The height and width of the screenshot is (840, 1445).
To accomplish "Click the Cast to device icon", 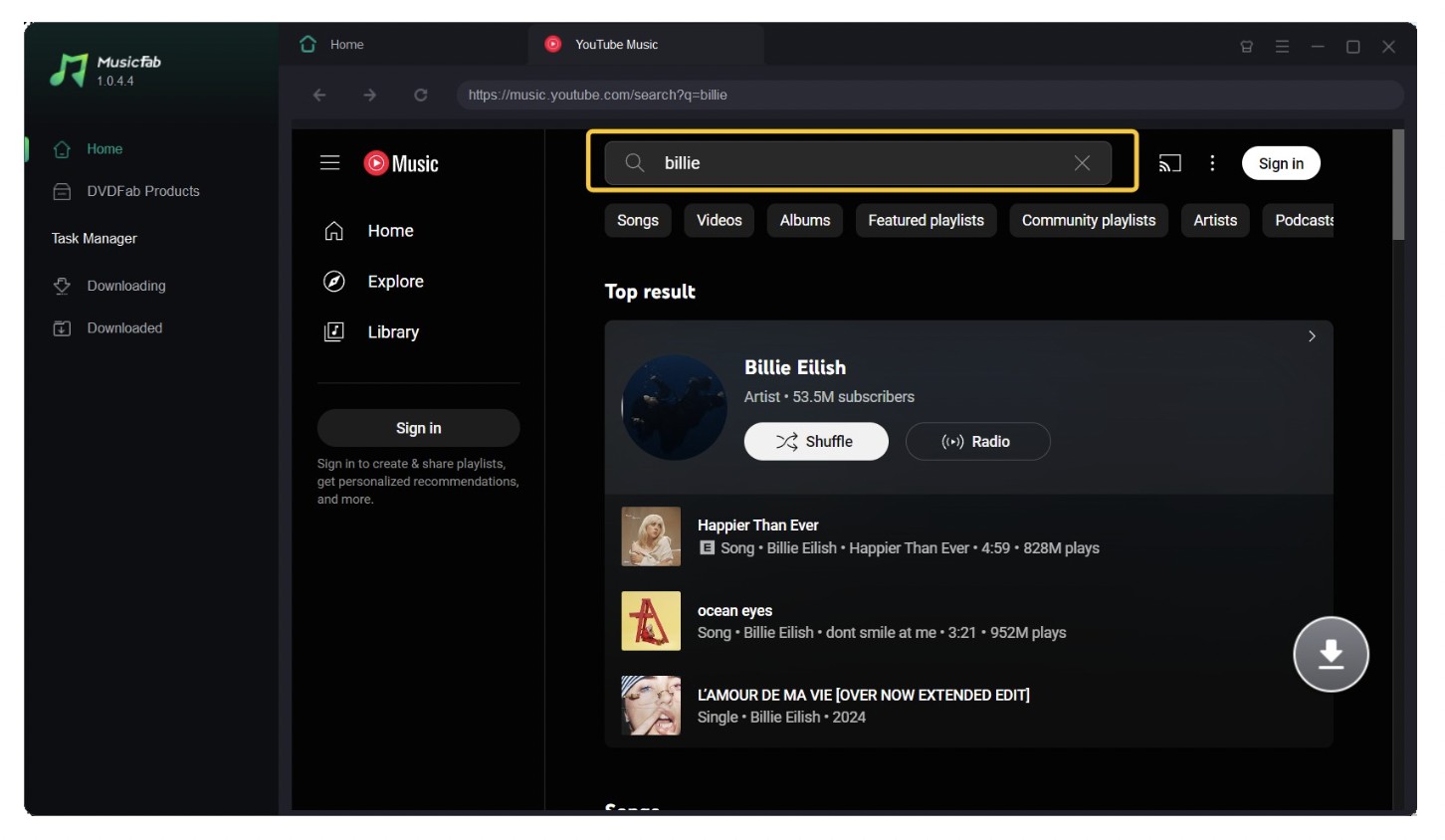I will click(x=1170, y=163).
